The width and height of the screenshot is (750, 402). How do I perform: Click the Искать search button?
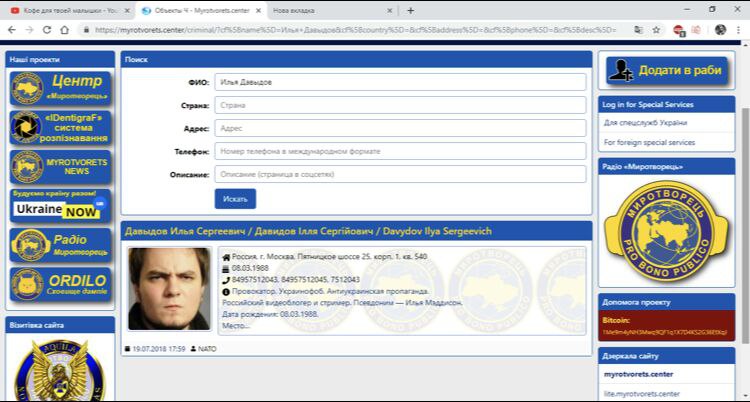[235, 199]
